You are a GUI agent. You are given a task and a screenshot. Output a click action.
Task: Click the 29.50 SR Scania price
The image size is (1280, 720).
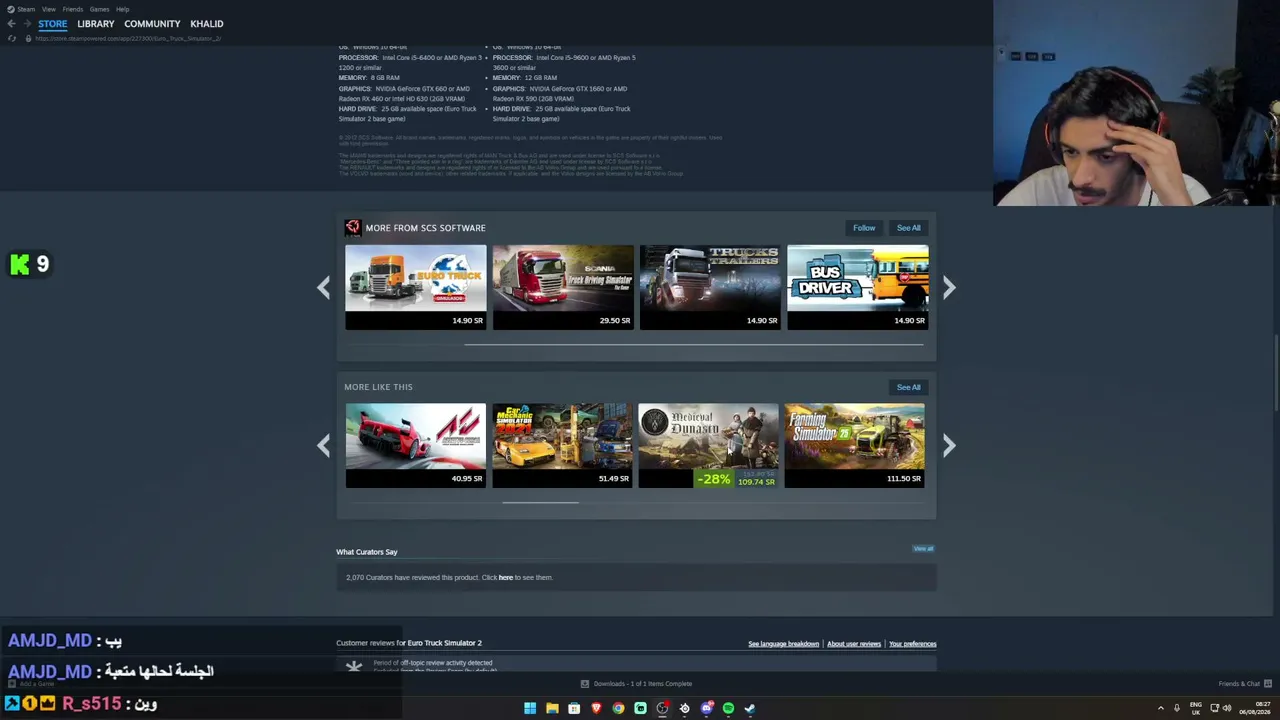615,321
